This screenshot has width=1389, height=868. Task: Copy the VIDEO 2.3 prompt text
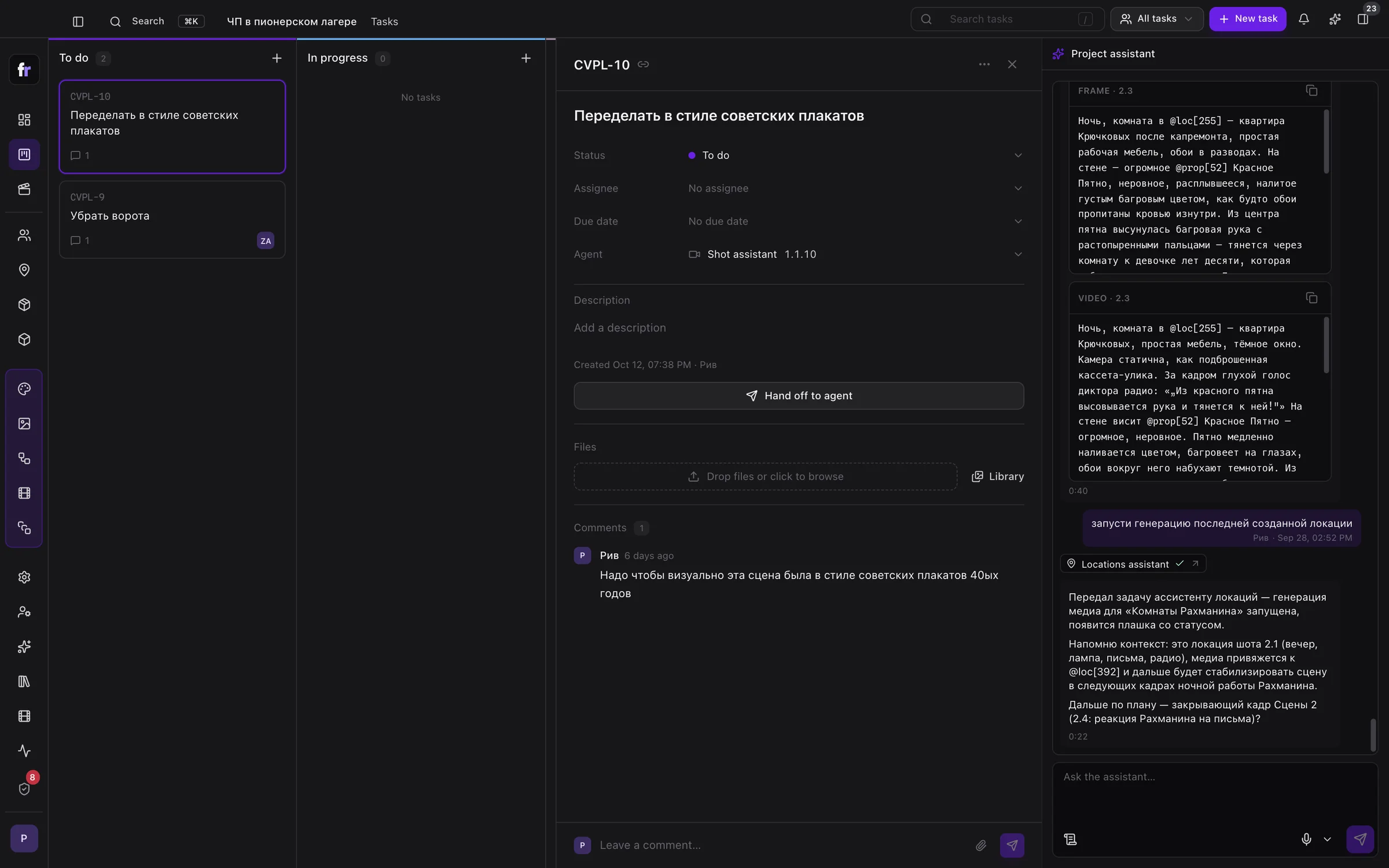(x=1311, y=297)
